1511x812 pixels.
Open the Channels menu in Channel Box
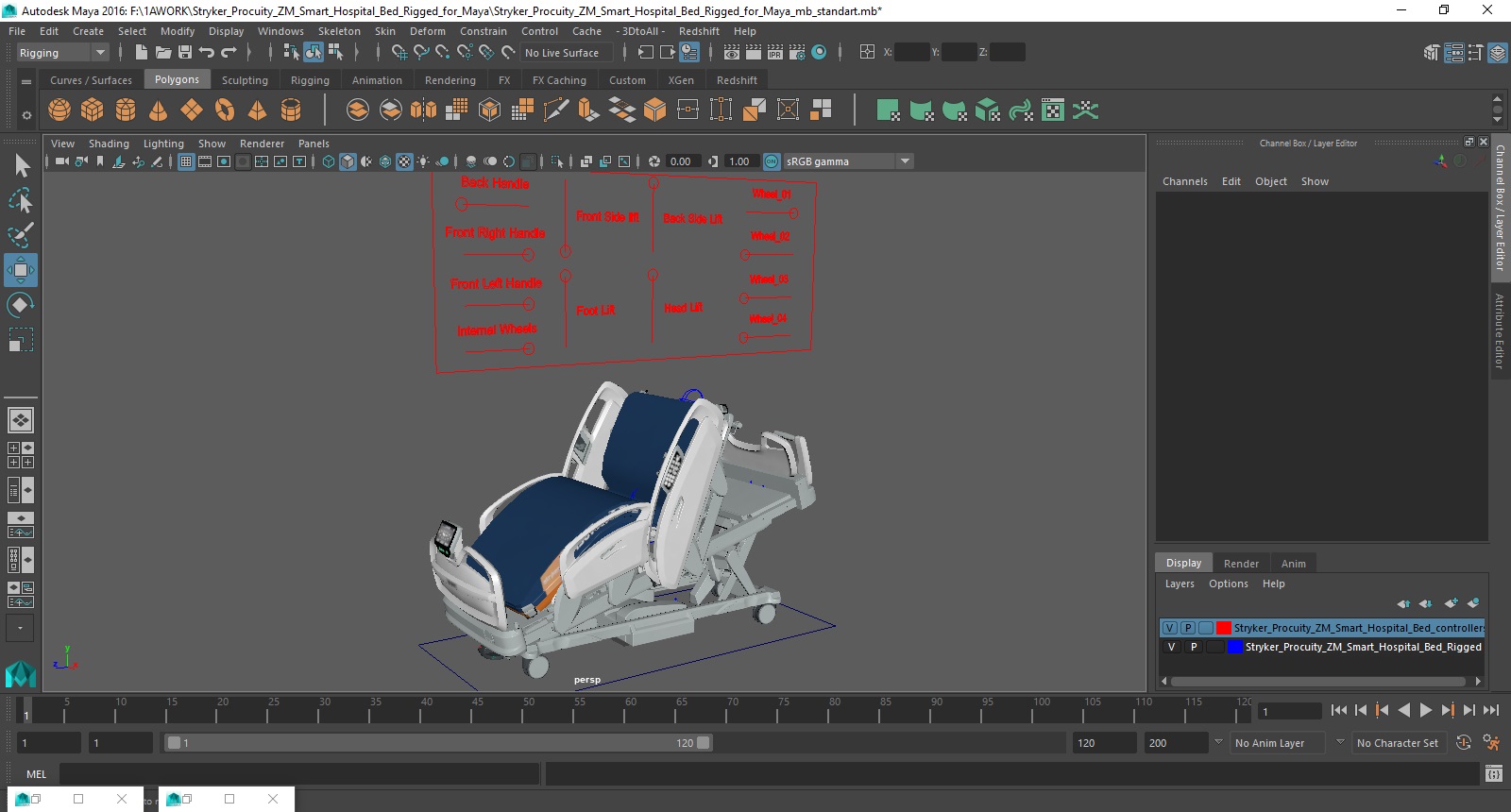[x=1184, y=181]
